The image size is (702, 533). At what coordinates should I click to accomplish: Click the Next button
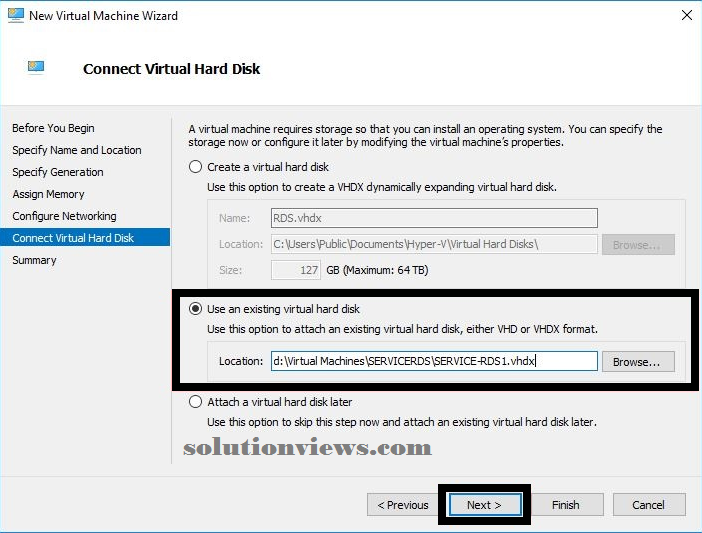tap(484, 505)
